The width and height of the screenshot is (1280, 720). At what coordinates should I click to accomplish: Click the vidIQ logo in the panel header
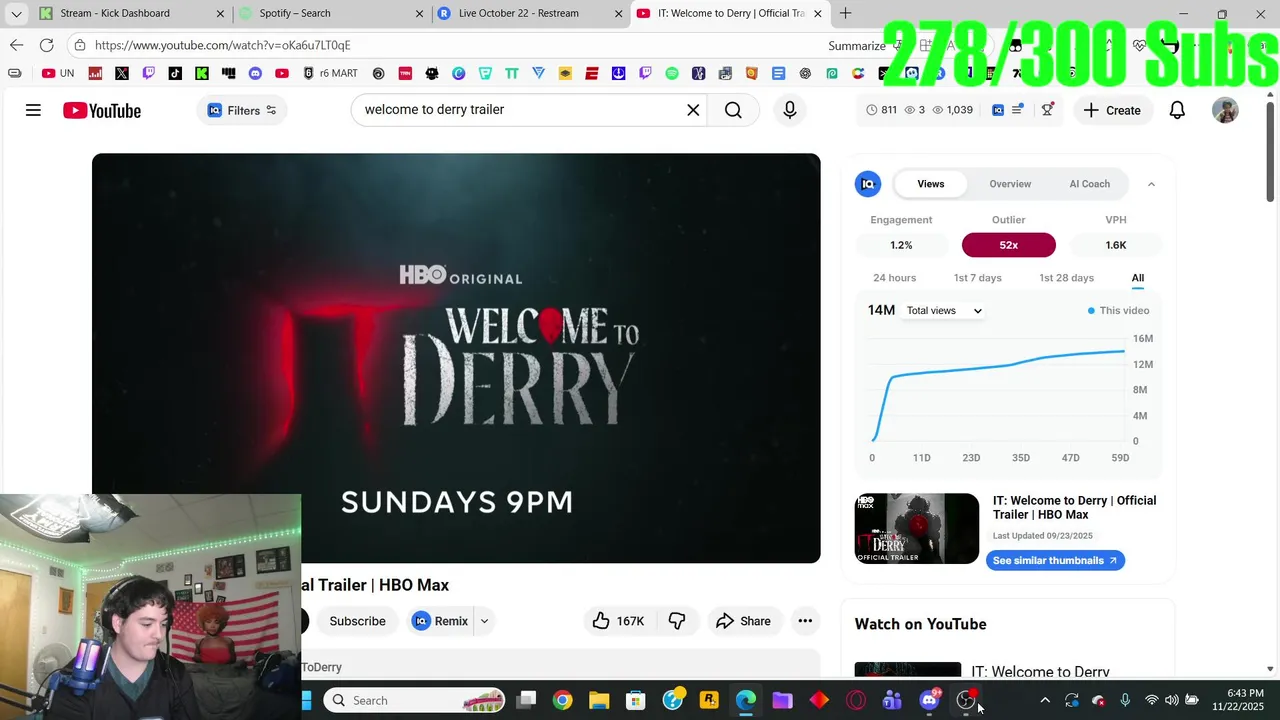pyautogui.click(x=868, y=184)
